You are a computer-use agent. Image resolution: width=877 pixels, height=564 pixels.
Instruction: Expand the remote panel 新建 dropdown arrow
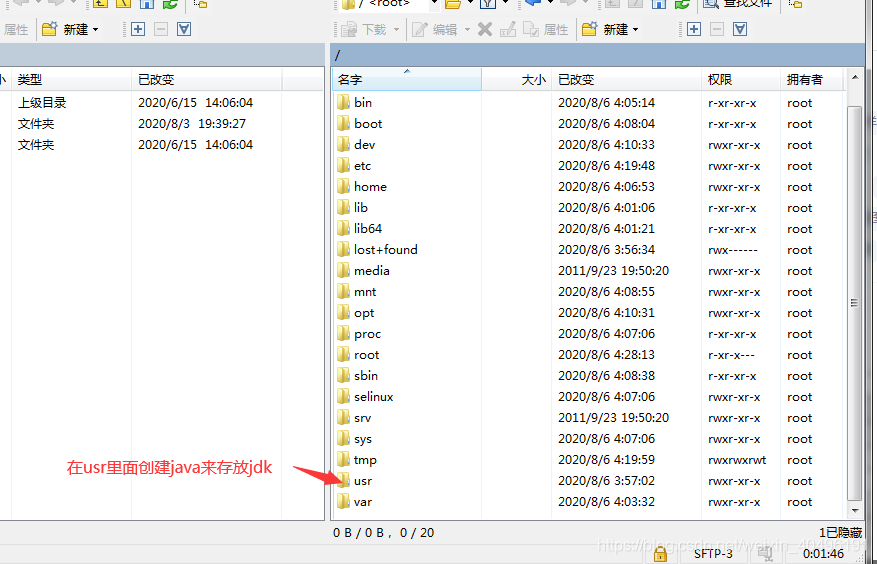(x=635, y=30)
